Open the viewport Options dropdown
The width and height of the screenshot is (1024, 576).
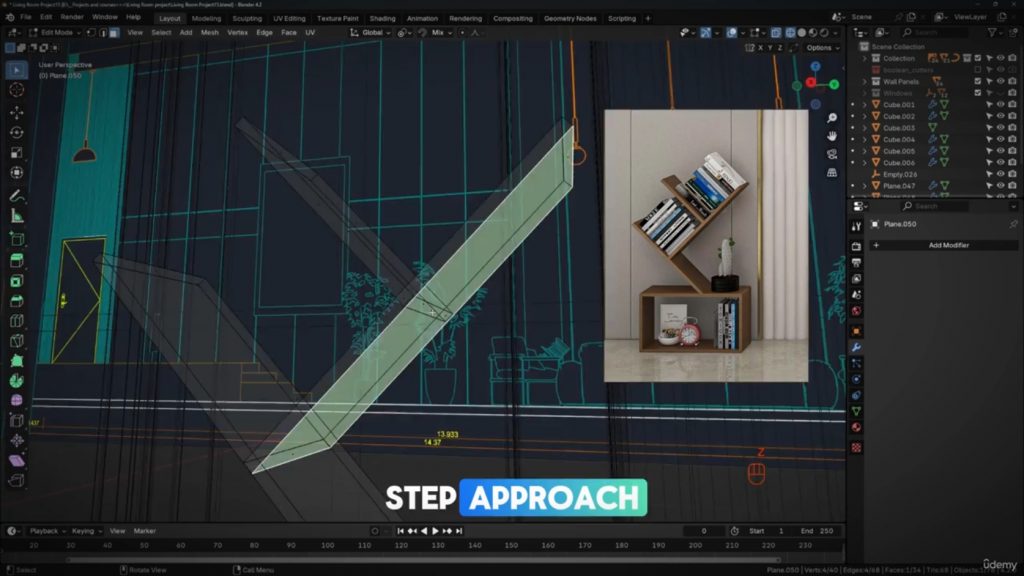pos(822,48)
